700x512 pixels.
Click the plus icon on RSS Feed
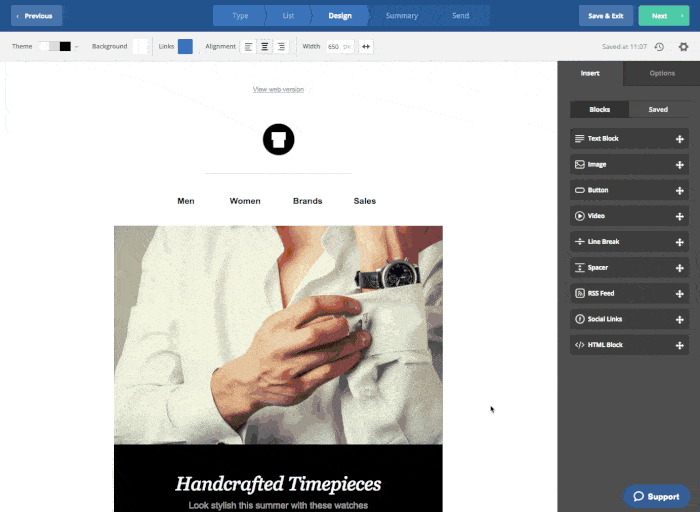click(679, 294)
